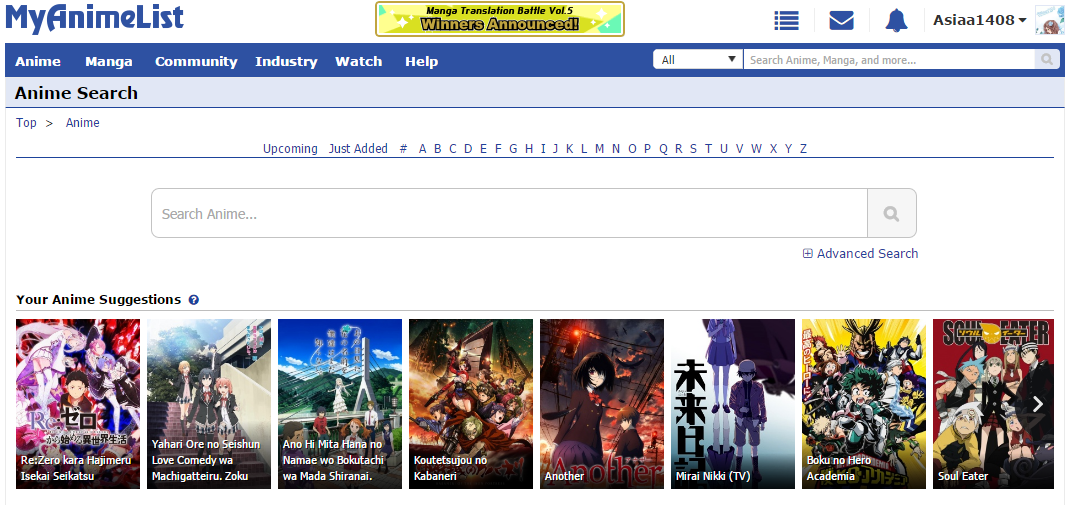This screenshot has width=1069, height=505.
Task: Click the header search magnifier button
Action: tap(1047, 60)
